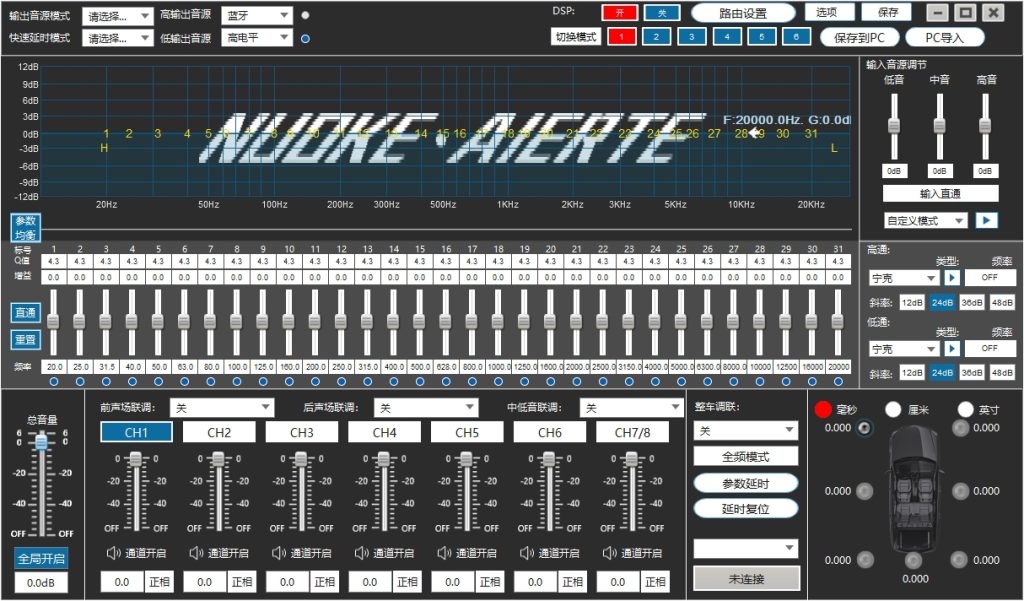Screen dimensions: 1024x601
Task: Click the play arrow beside 自定义模式
Action: pos(986,220)
